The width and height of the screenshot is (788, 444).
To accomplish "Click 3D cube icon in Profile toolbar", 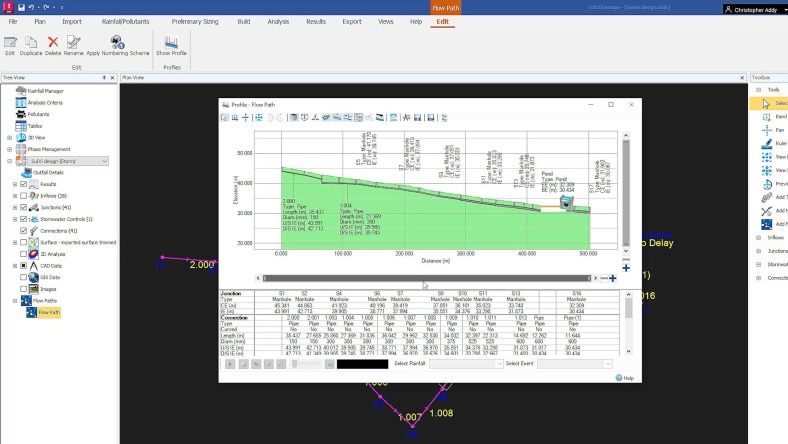I will (293, 118).
